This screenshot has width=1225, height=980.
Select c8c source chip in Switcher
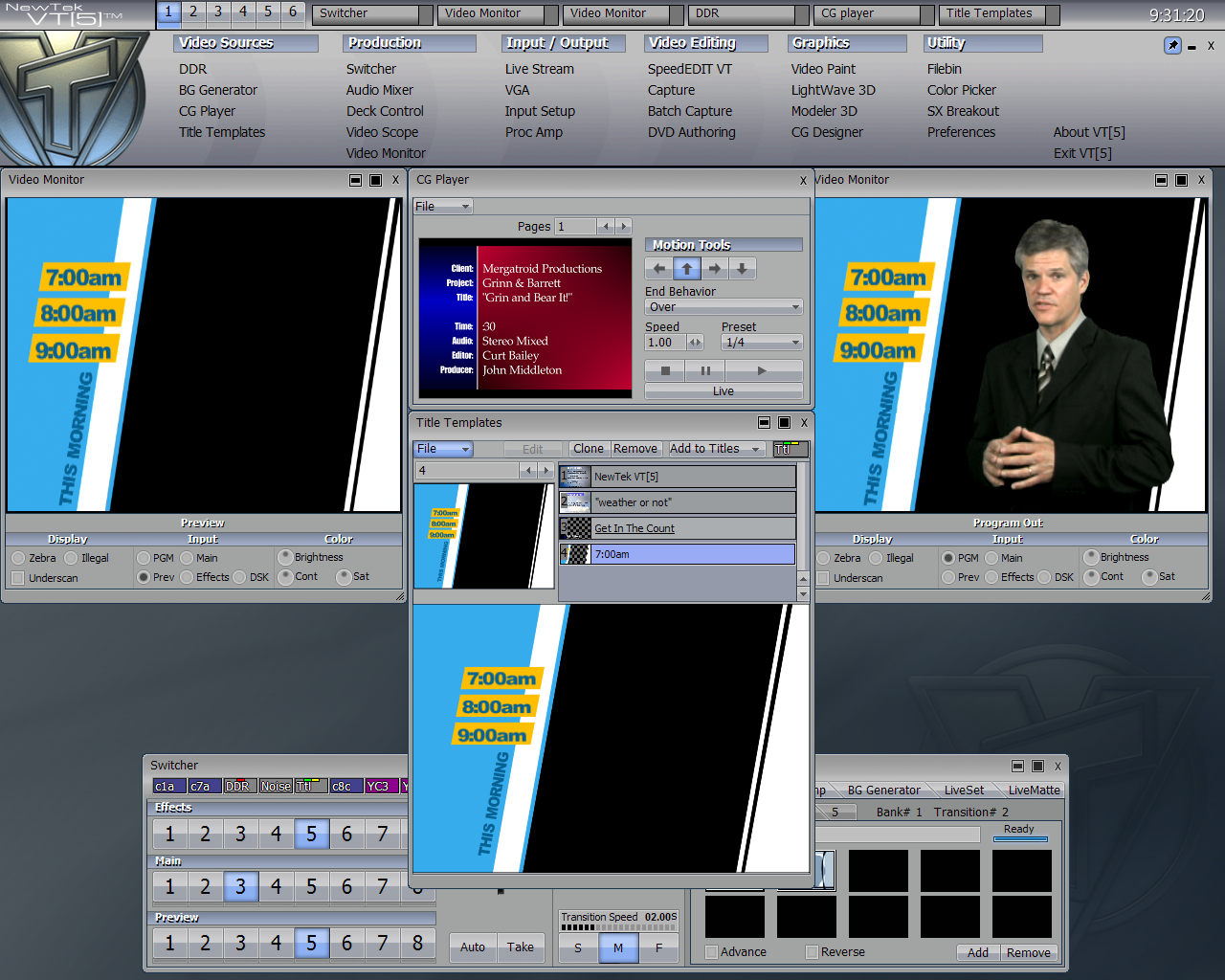[x=345, y=786]
